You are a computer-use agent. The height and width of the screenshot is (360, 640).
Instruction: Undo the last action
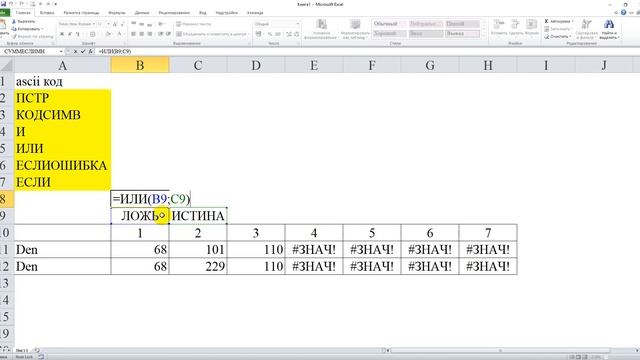coord(11,4)
